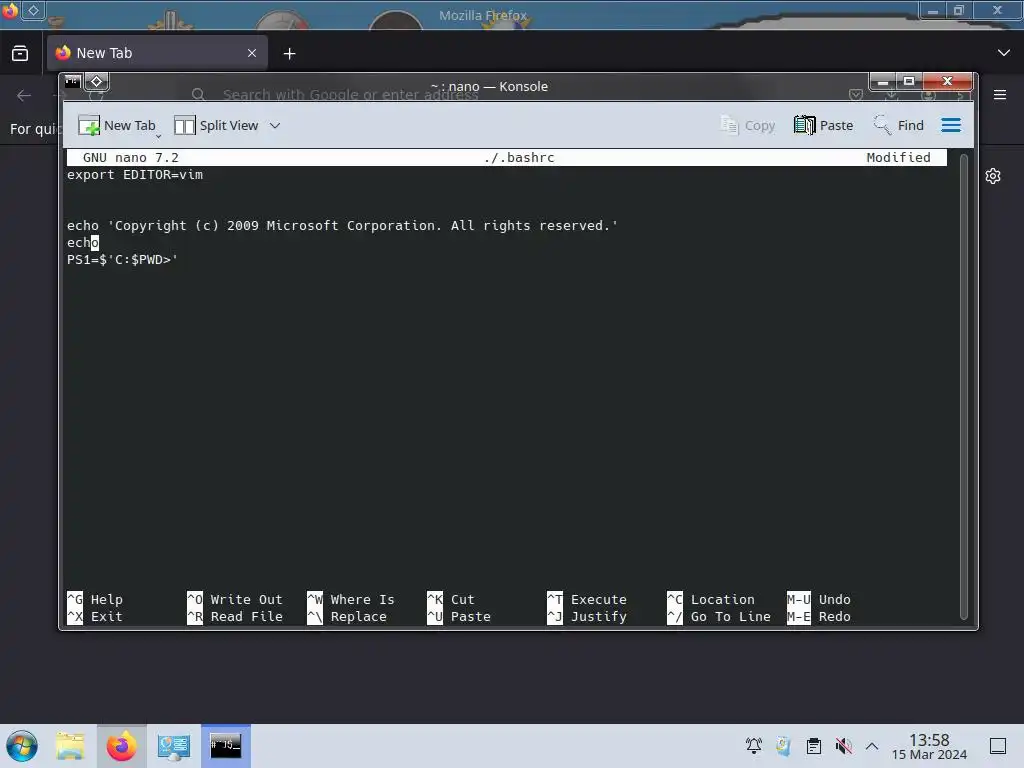Click the Firefox address search field
1024x768 pixels.
coord(350,95)
